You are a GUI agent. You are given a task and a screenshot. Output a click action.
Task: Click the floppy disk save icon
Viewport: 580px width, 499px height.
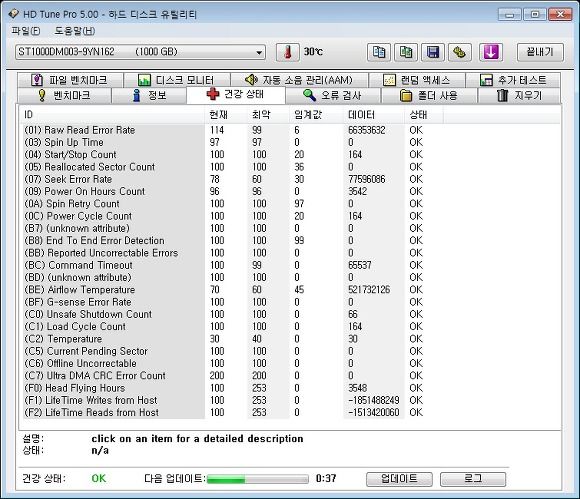433,52
